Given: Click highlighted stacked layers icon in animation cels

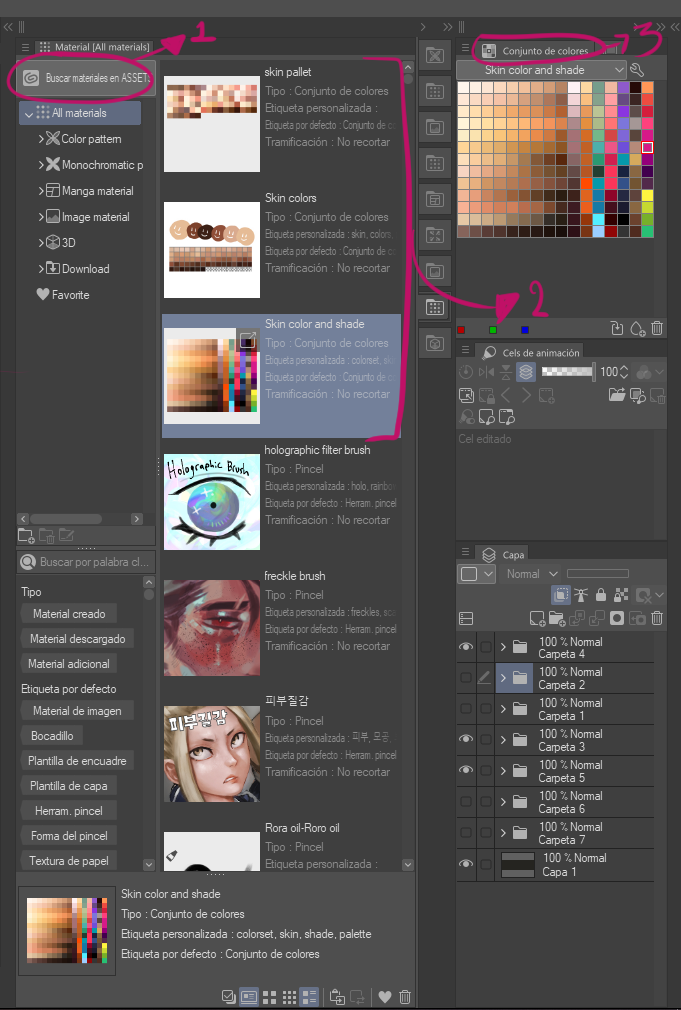Looking at the screenshot, I should [526, 372].
